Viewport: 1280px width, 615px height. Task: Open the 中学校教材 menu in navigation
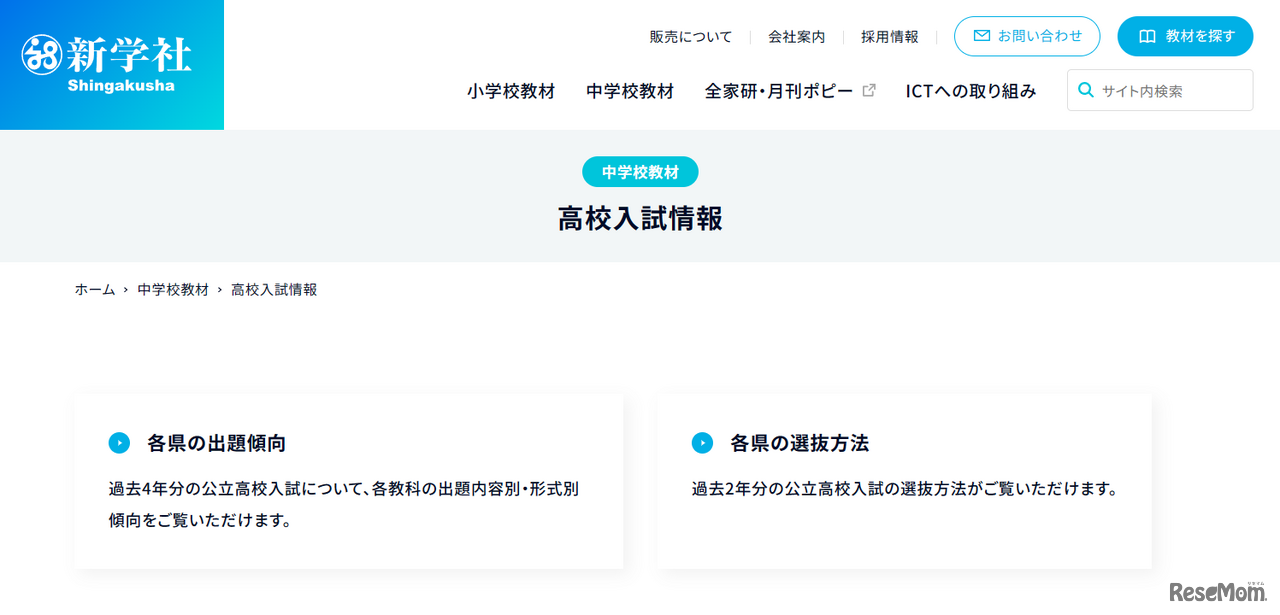(630, 91)
